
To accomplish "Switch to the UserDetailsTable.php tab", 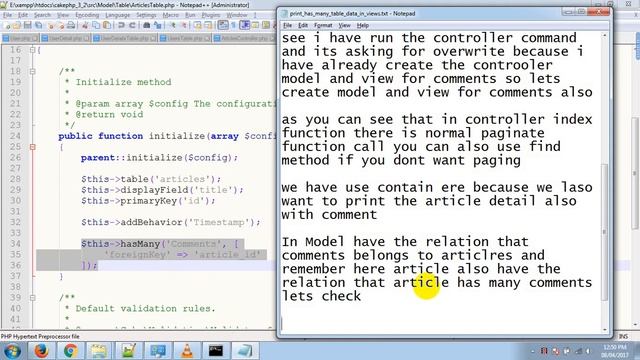I will tap(124, 38).
